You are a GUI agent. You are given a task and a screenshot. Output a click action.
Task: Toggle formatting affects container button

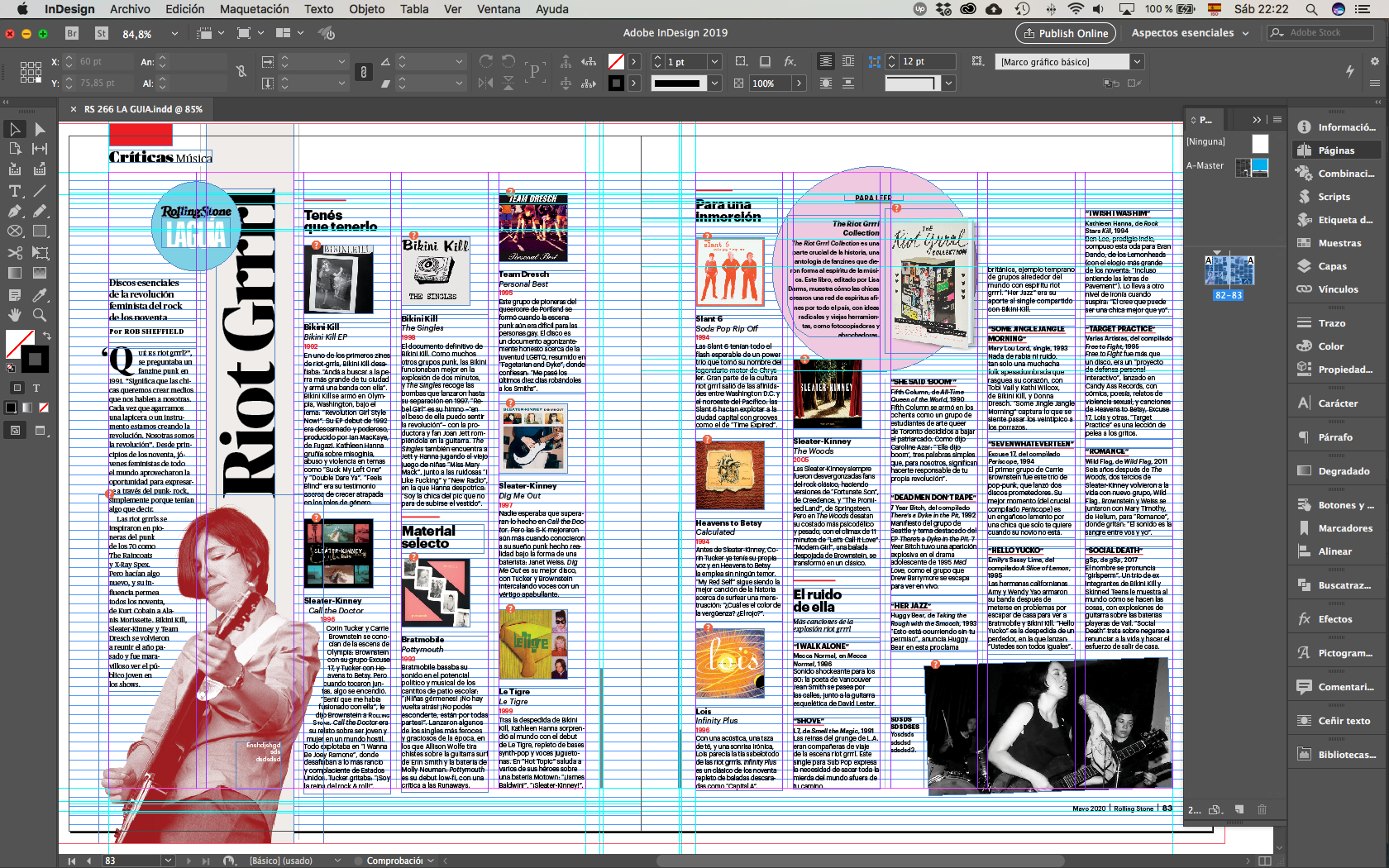click(17, 387)
